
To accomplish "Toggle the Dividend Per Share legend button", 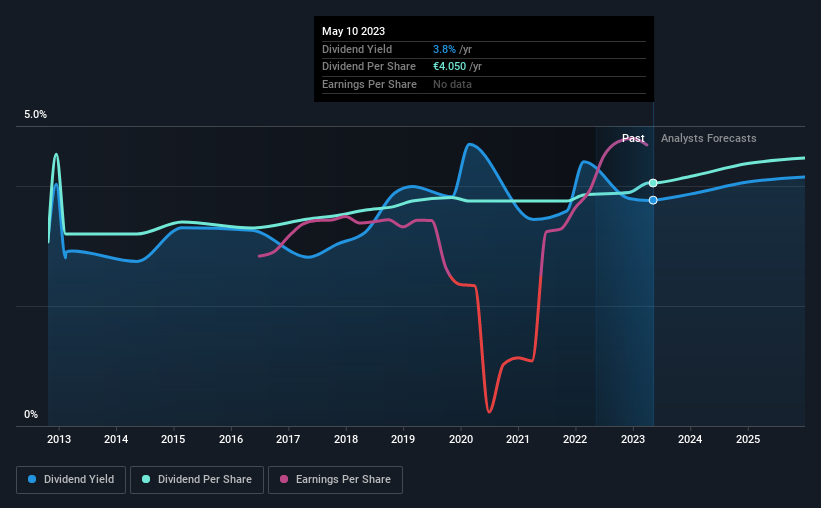I will pos(197,480).
